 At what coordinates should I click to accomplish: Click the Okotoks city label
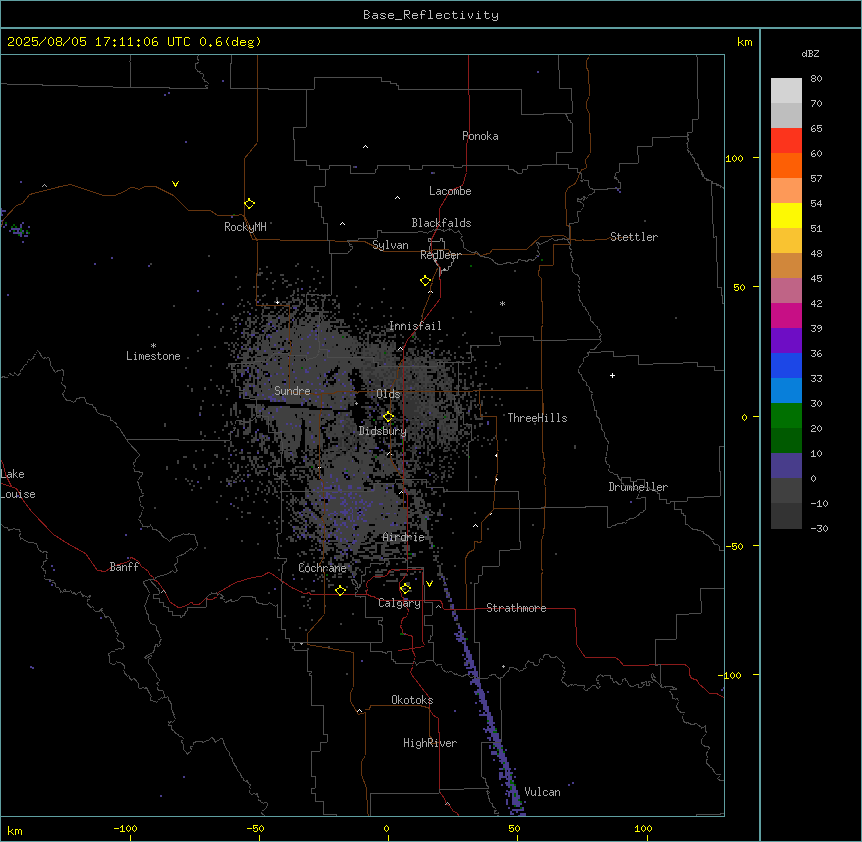click(x=412, y=700)
